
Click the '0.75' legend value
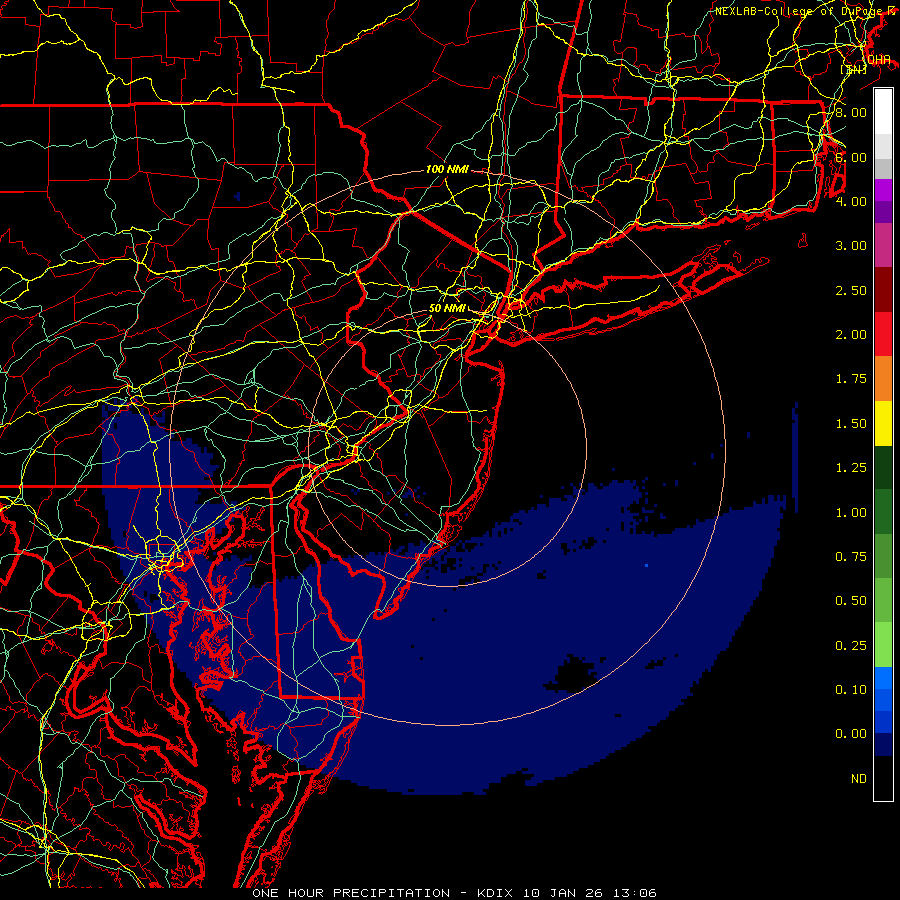[851, 557]
